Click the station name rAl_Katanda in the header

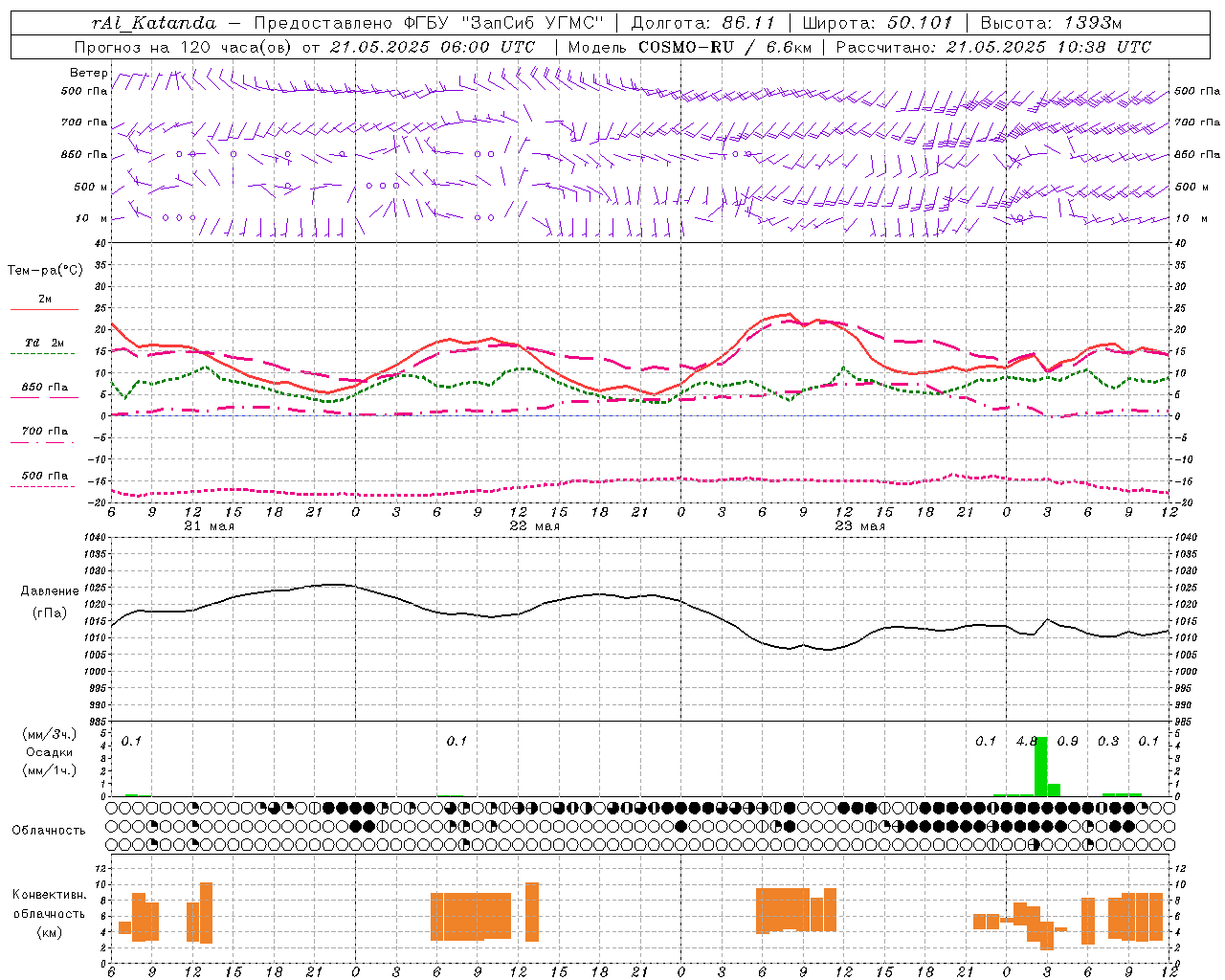coord(154,23)
